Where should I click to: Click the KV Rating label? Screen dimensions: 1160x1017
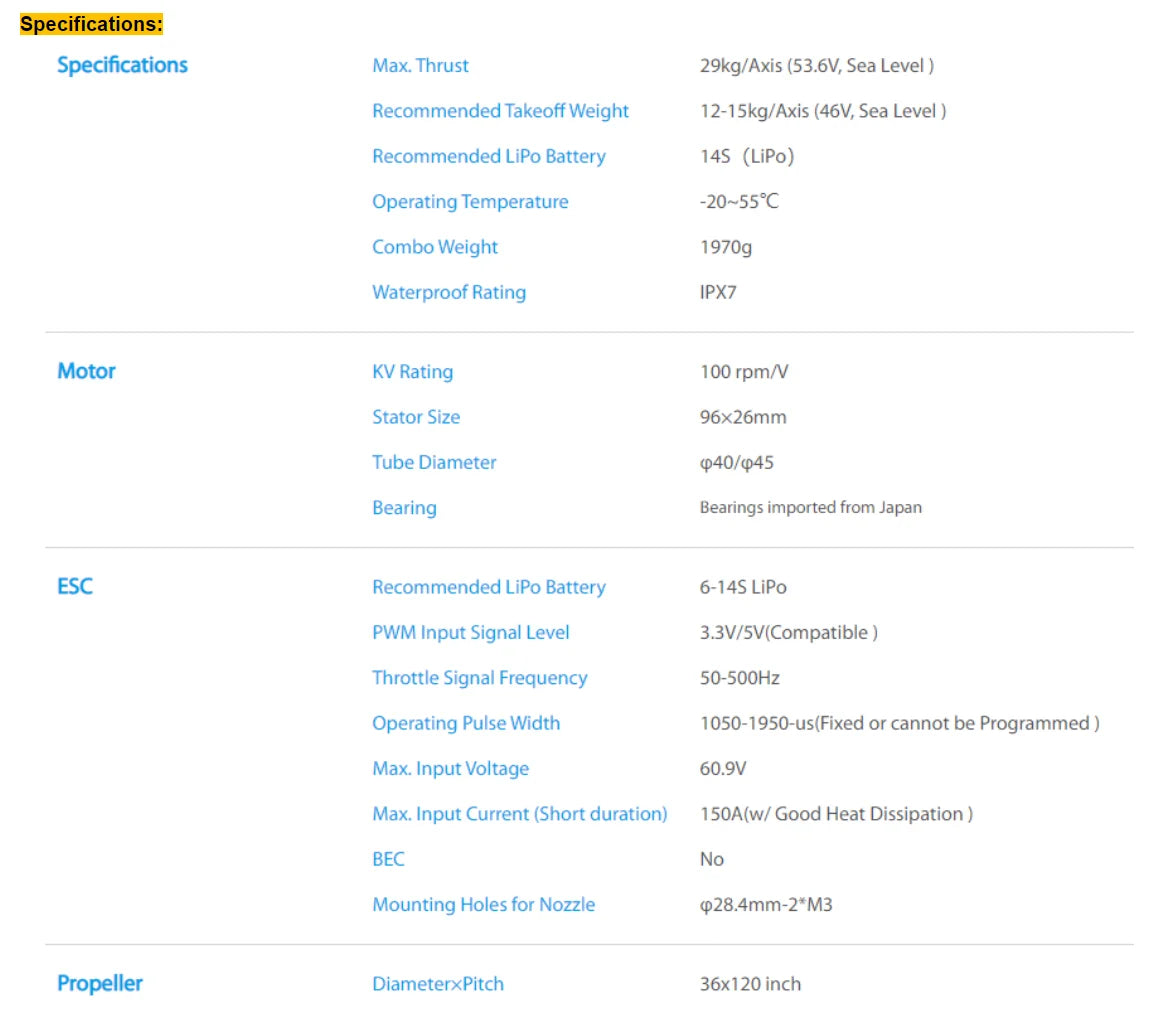tap(412, 371)
